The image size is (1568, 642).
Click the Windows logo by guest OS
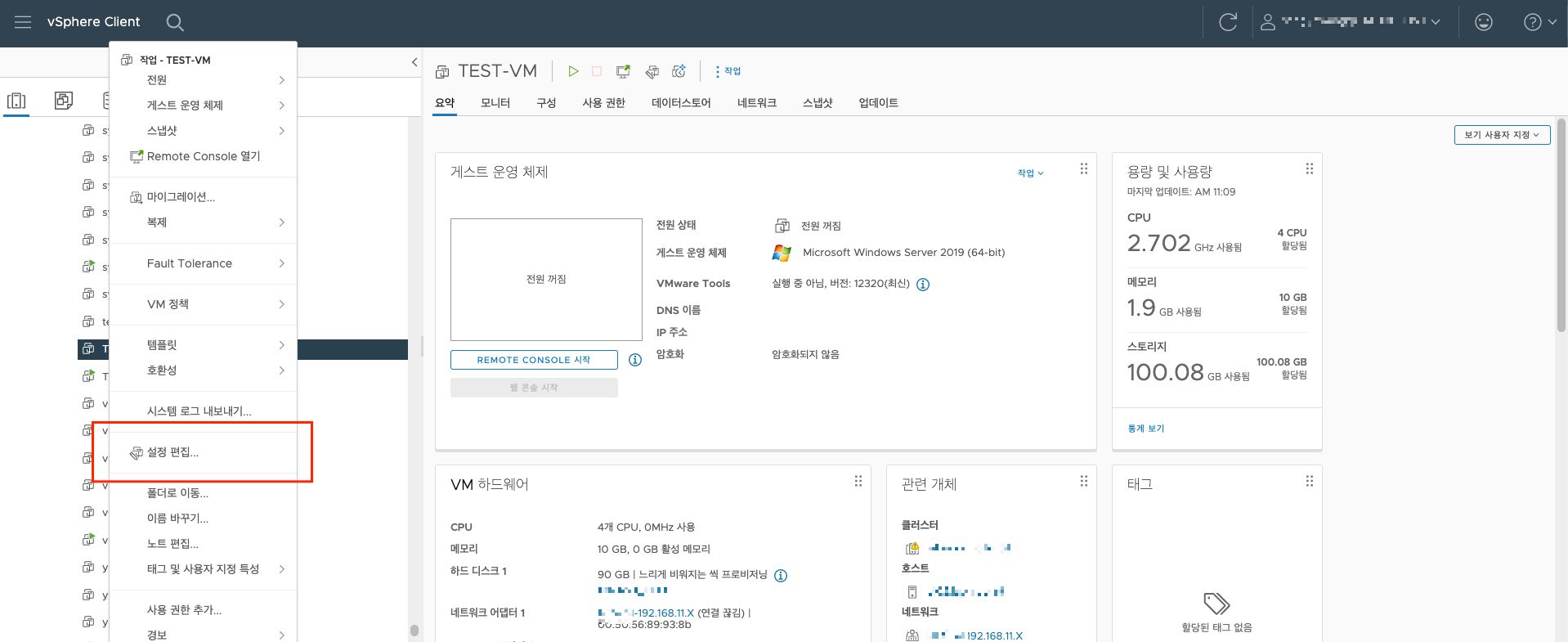point(782,253)
